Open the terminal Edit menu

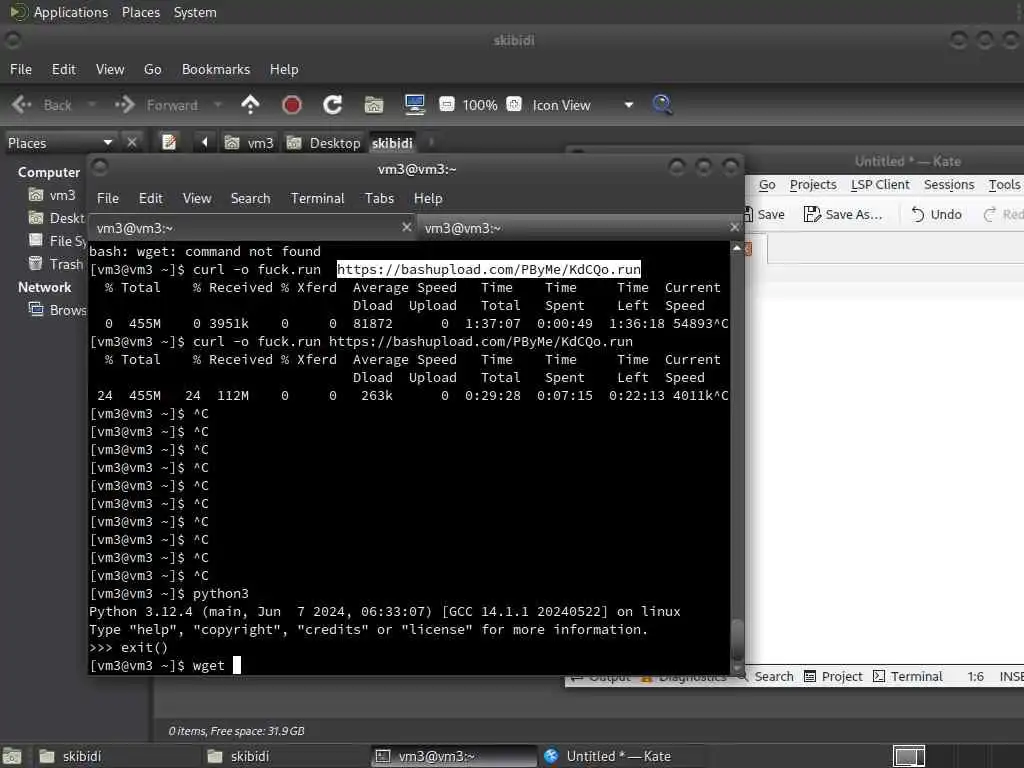(x=150, y=199)
